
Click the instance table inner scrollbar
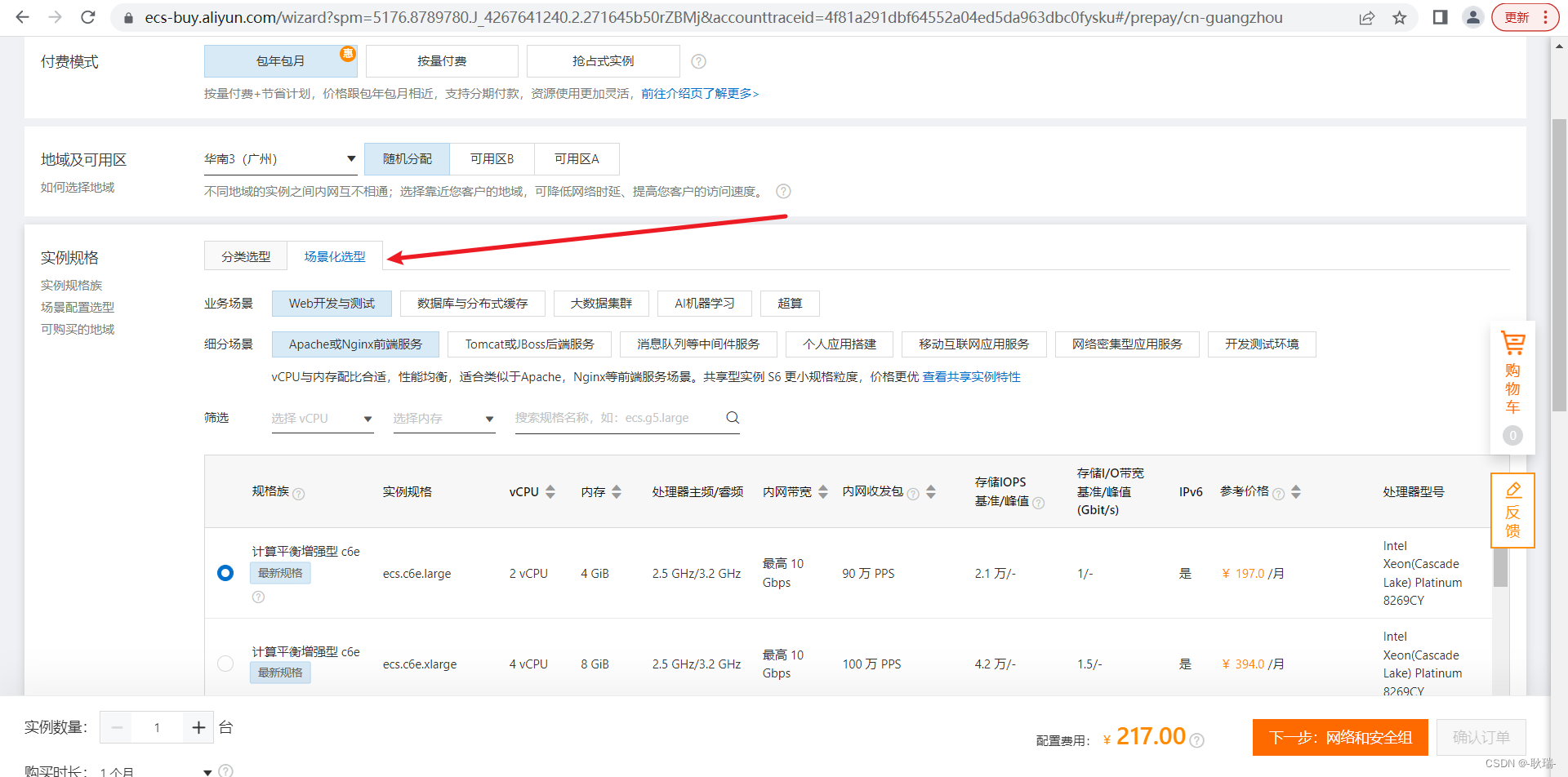pos(1500,567)
